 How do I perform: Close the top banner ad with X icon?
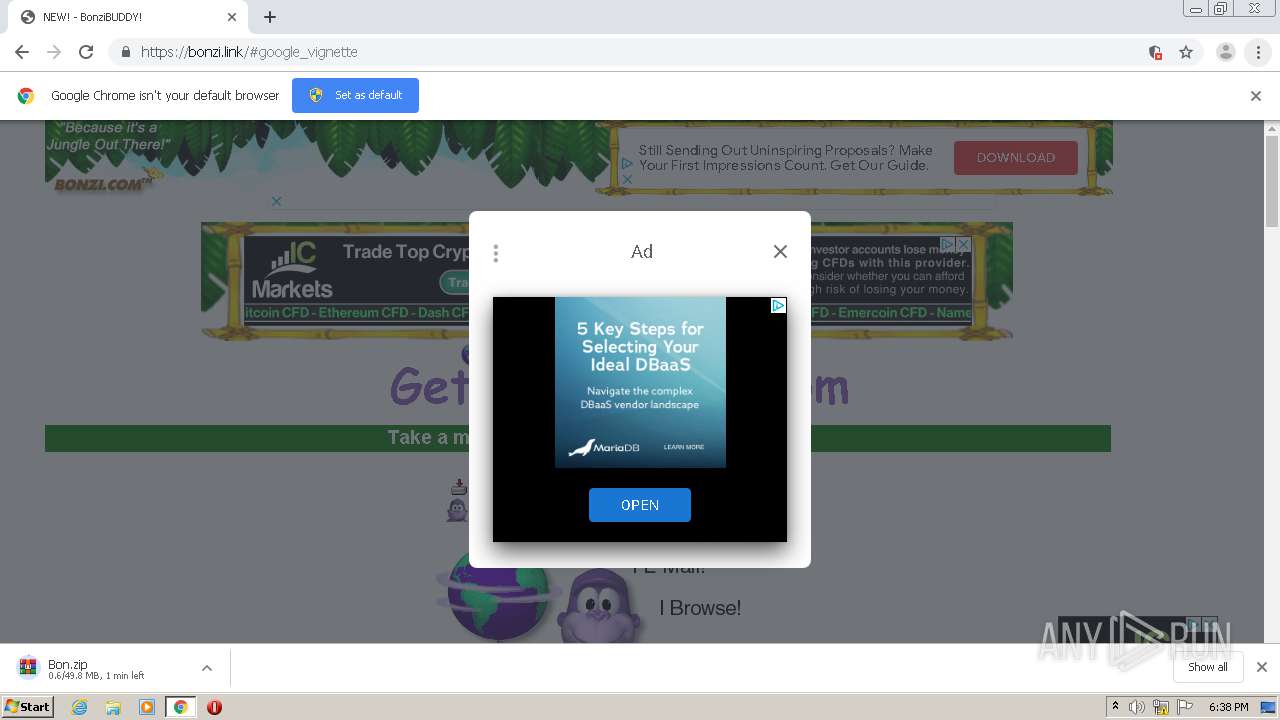click(x=627, y=180)
